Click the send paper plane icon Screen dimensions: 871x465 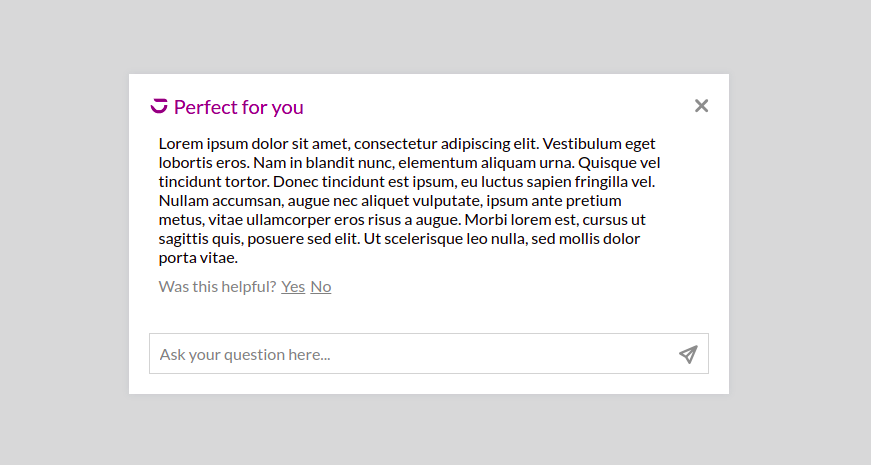688,354
